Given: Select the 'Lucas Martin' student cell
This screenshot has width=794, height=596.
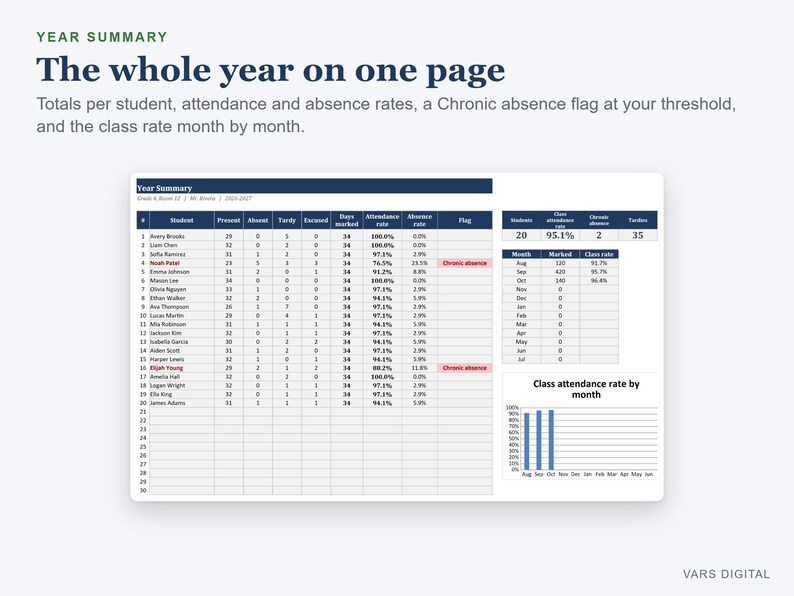Looking at the screenshot, I should tap(182, 315).
